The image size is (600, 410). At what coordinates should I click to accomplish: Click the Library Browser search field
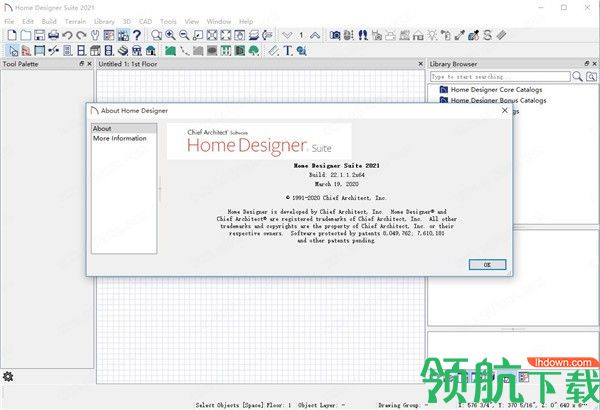click(500, 77)
